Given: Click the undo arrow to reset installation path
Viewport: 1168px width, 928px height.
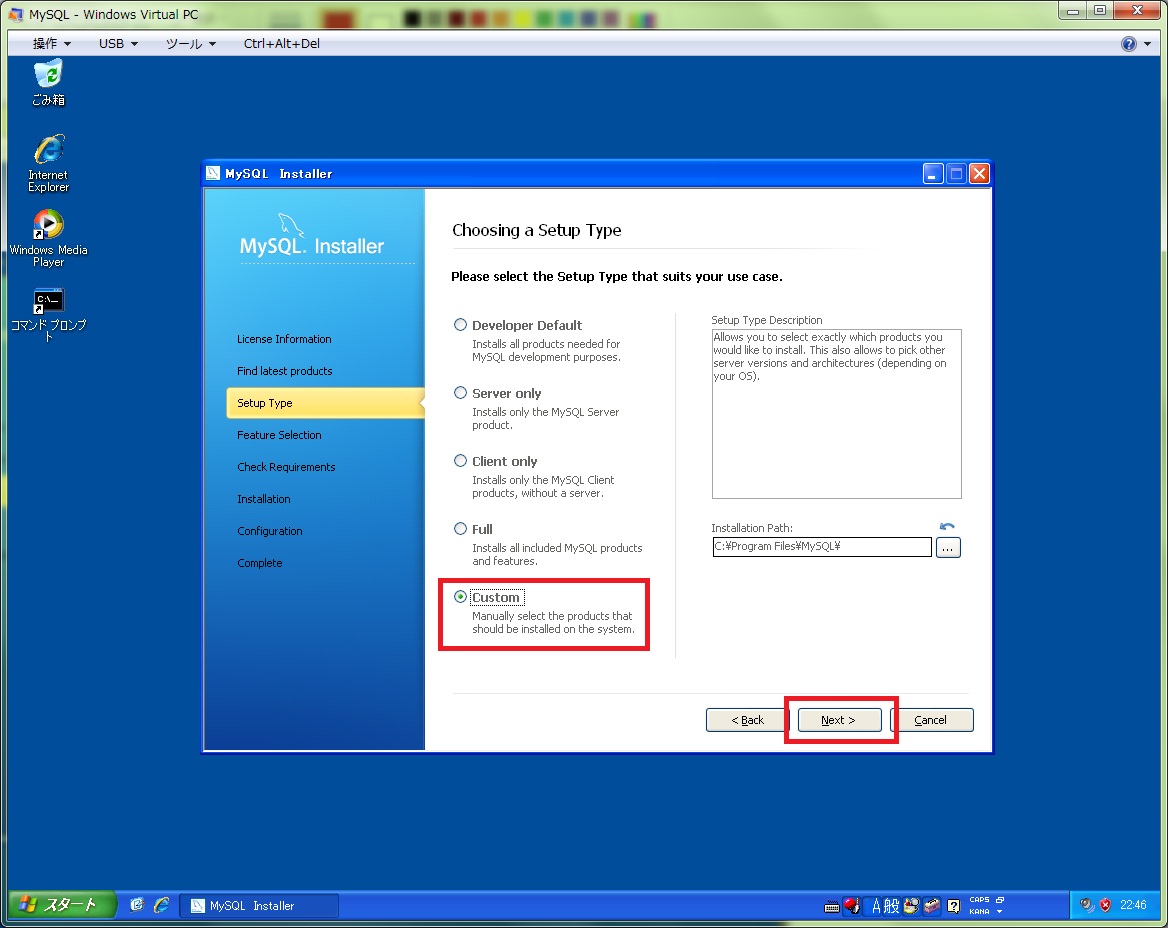Looking at the screenshot, I should point(947,527).
